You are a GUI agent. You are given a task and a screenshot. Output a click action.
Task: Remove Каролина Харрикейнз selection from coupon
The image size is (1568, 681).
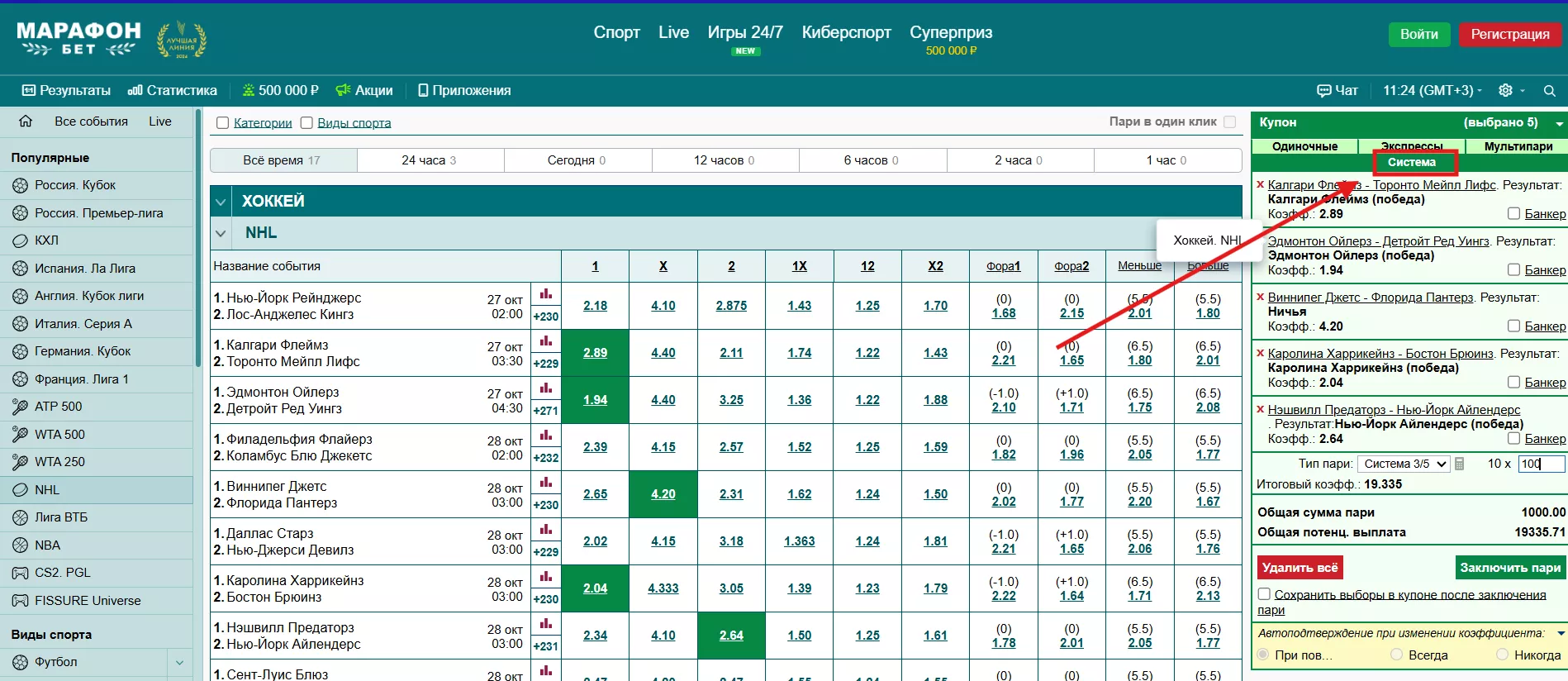(x=1260, y=354)
